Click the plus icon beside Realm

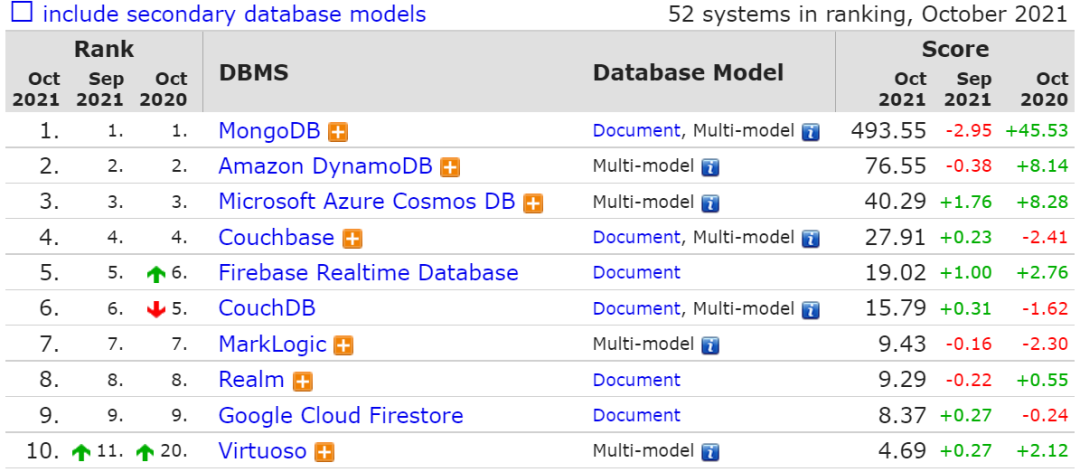point(302,381)
